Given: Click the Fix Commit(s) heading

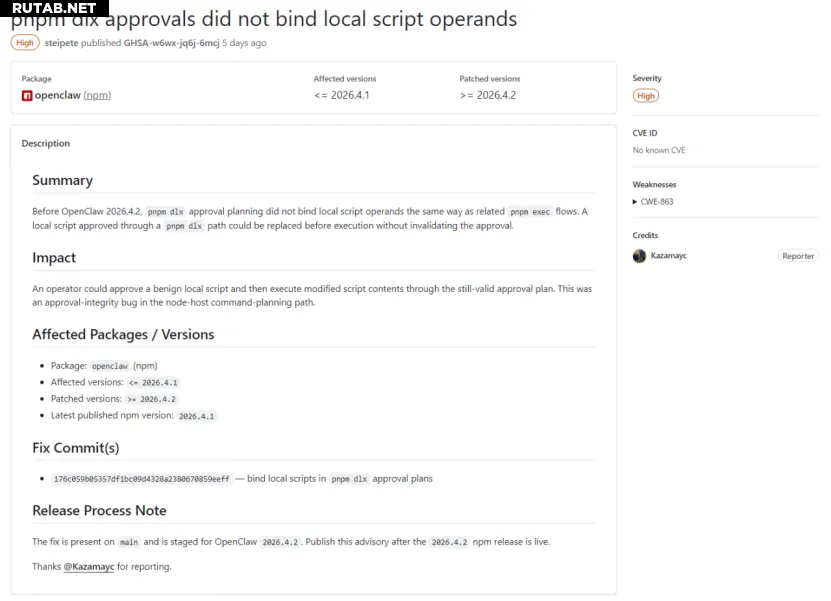Looking at the screenshot, I should coord(75,448).
